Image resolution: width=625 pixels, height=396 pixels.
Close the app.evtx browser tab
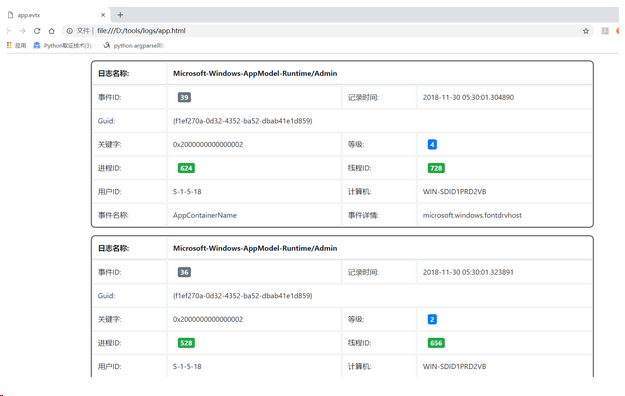tap(103, 15)
